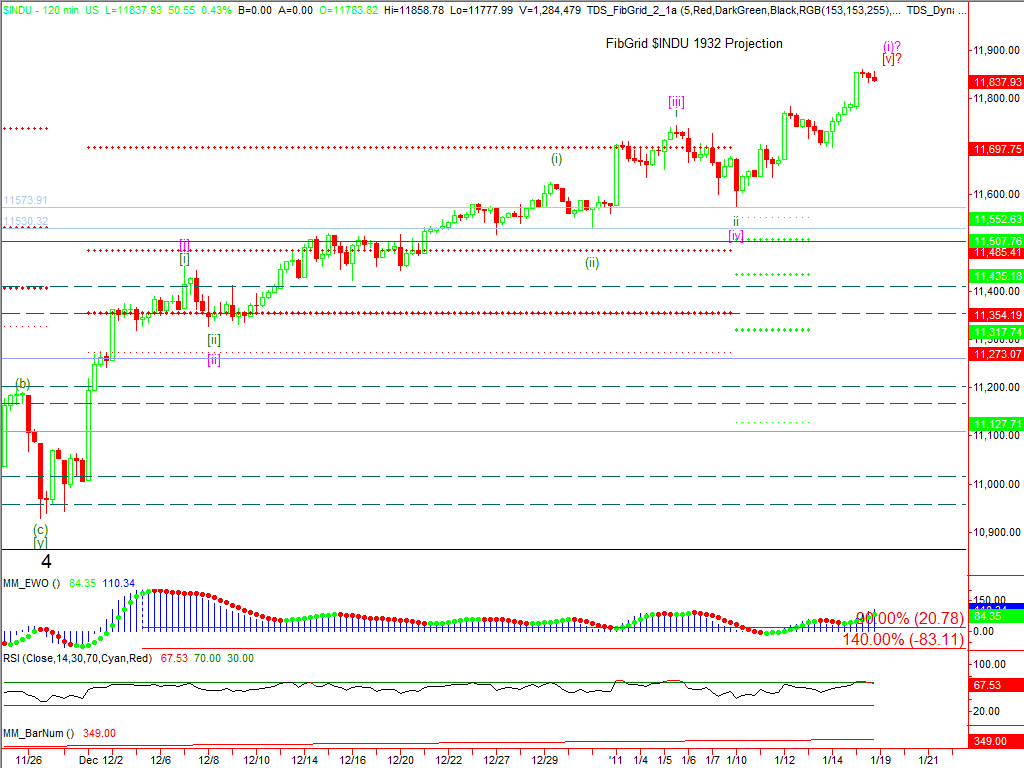Click the green (i) wave label
1024x768 pixels.
(557, 158)
